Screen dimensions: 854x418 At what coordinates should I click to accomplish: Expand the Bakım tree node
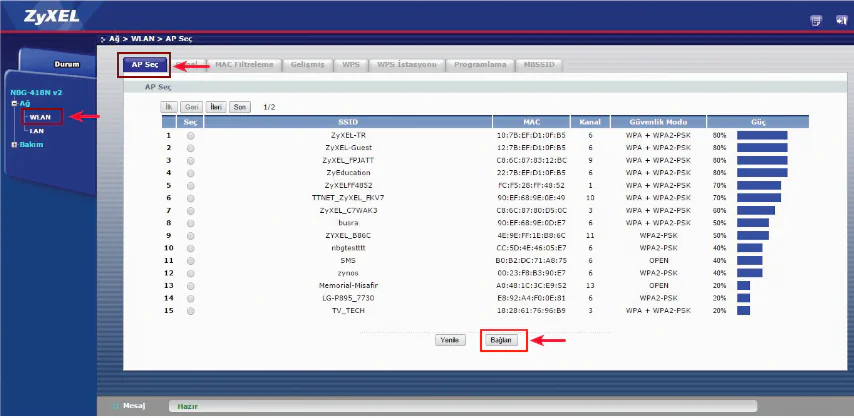point(14,144)
